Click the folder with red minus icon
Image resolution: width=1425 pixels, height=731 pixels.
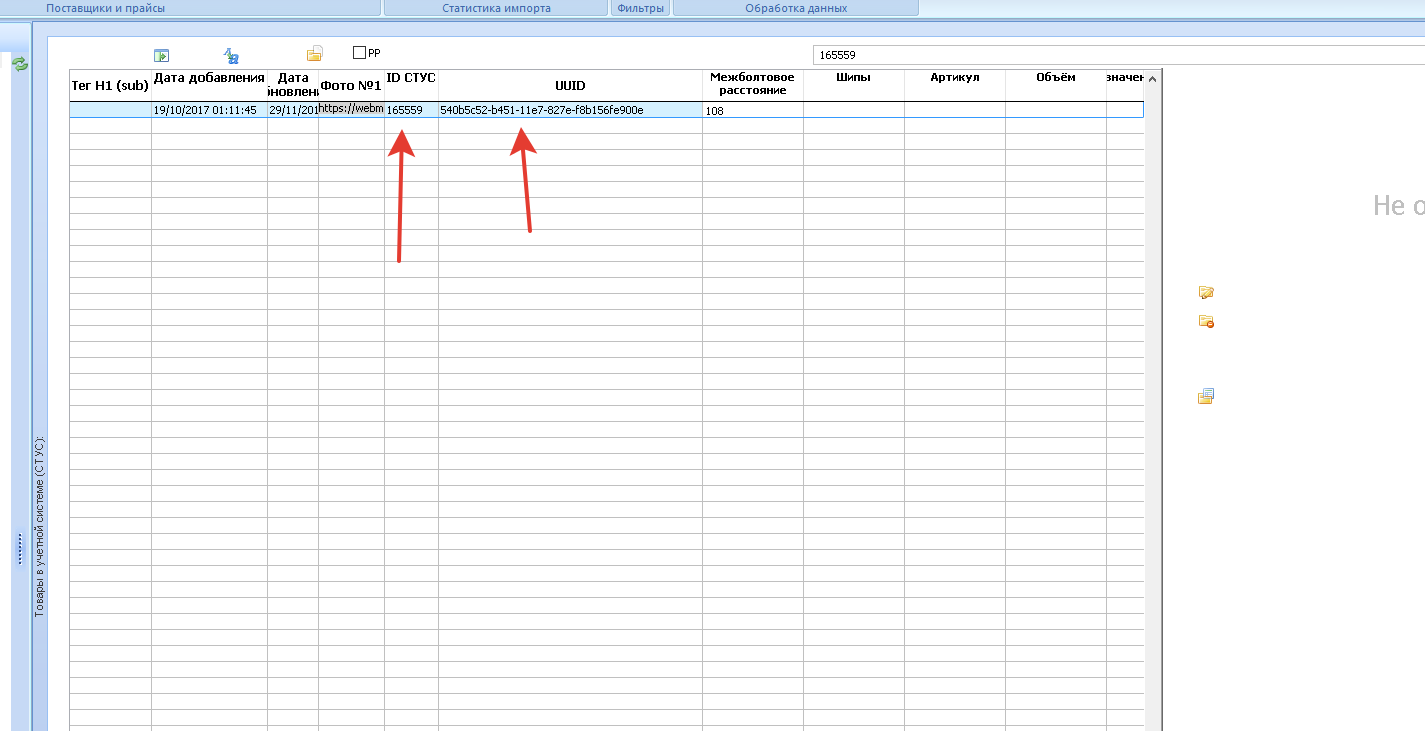tap(1206, 322)
